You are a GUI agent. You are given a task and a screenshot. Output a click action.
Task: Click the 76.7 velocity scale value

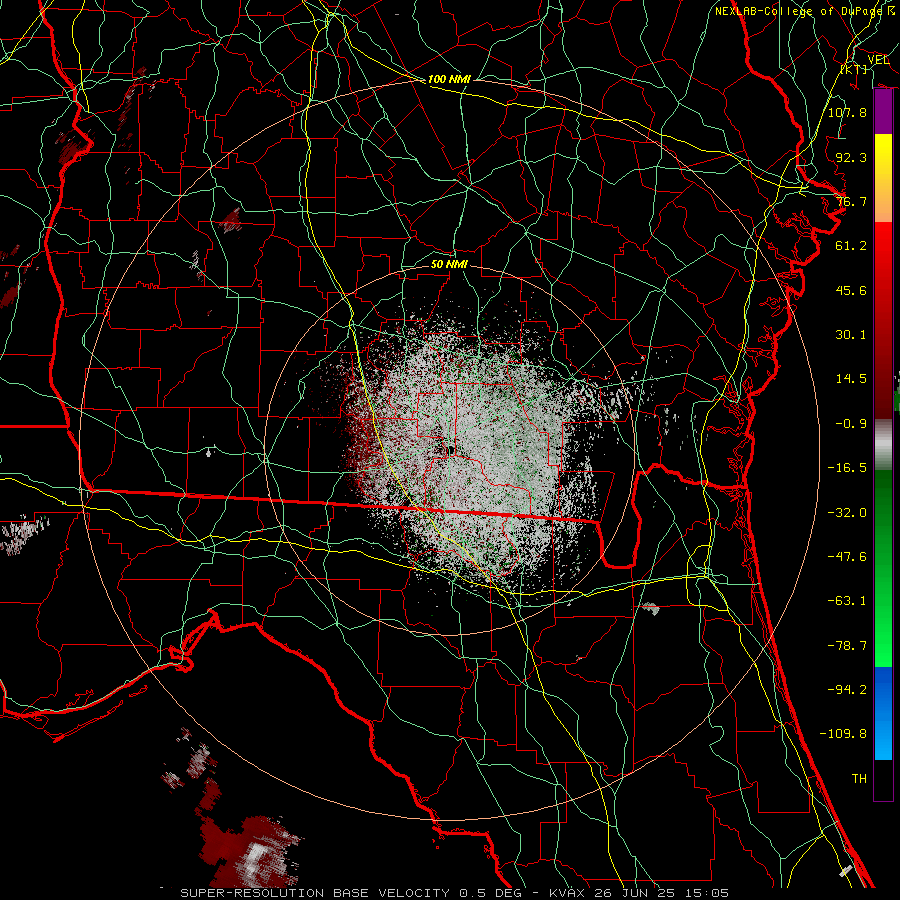(x=851, y=201)
